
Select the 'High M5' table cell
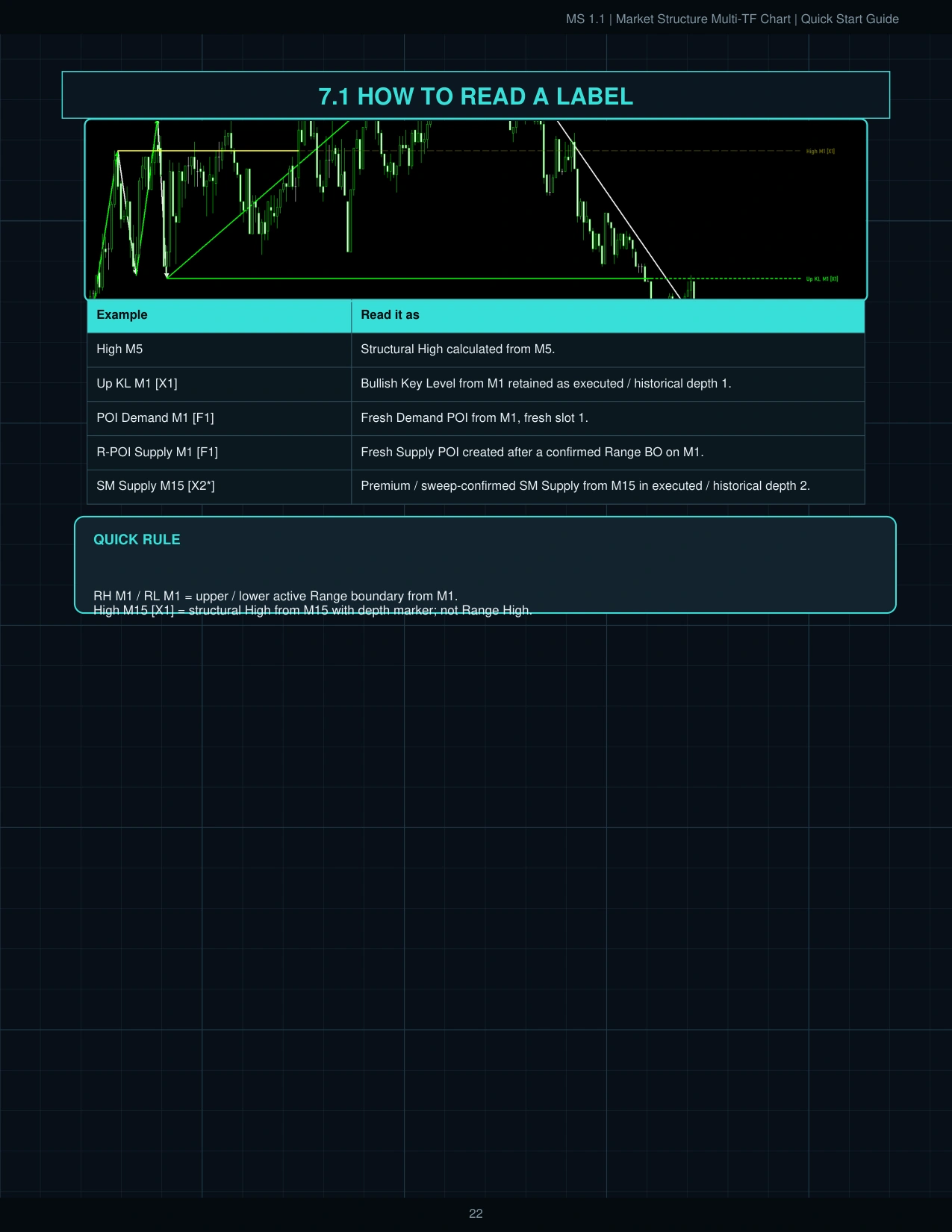220,349
